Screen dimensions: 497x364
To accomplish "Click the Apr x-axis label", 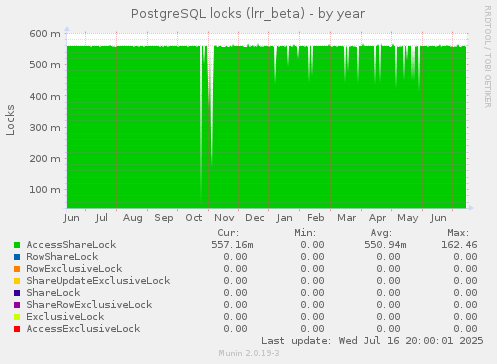I will (377, 218).
